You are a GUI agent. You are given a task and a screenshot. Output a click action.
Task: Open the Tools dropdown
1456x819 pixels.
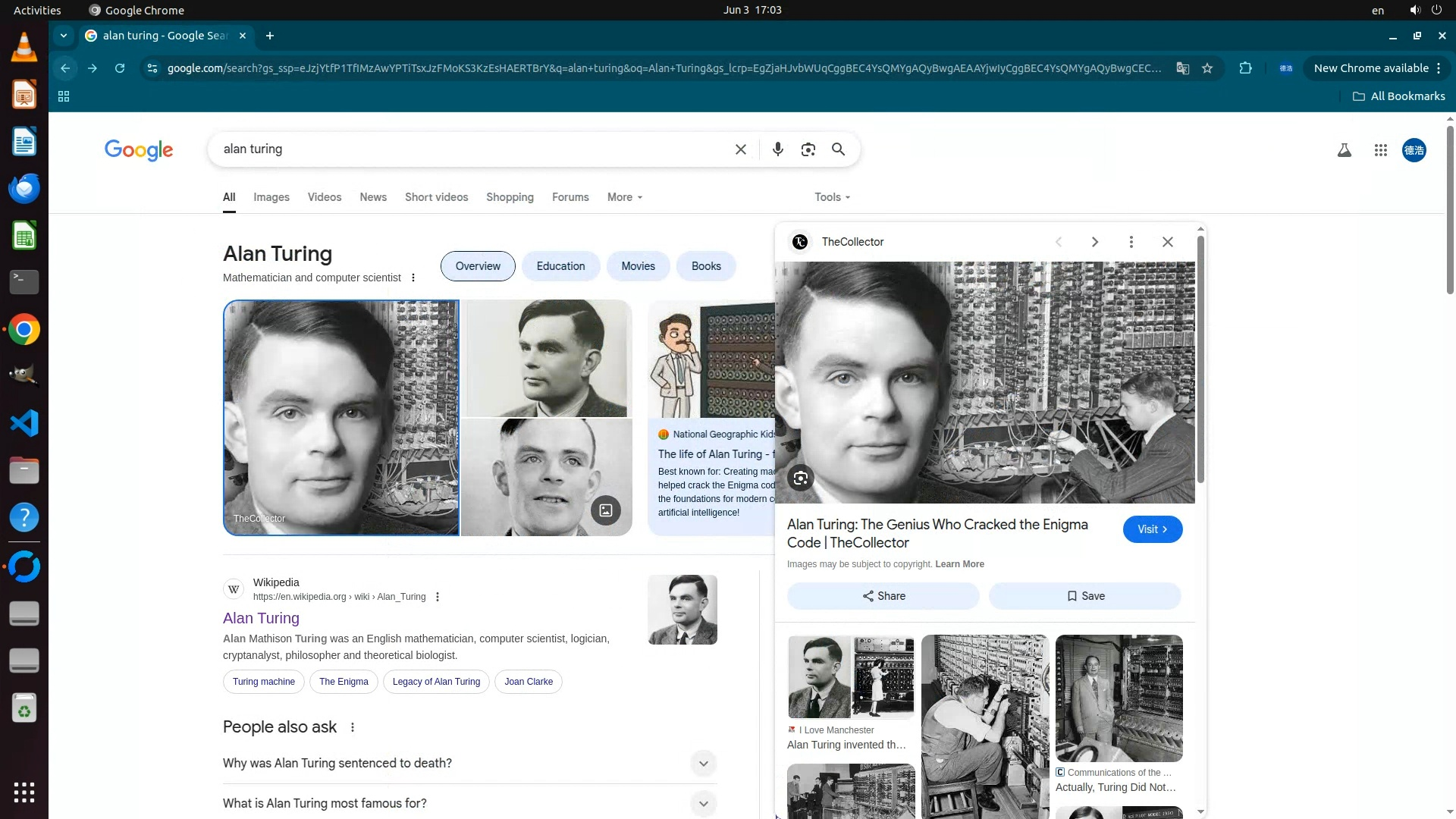(x=832, y=197)
